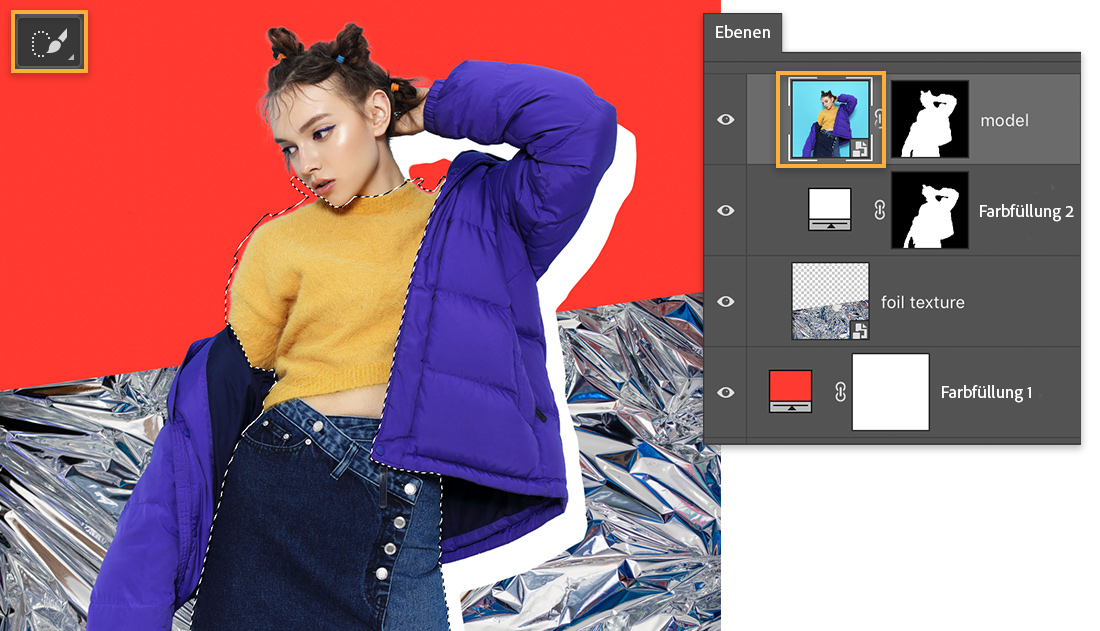The width and height of the screenshot is (1100, 631).
Task: Click the model layer name
Action: pos(1005,121)
